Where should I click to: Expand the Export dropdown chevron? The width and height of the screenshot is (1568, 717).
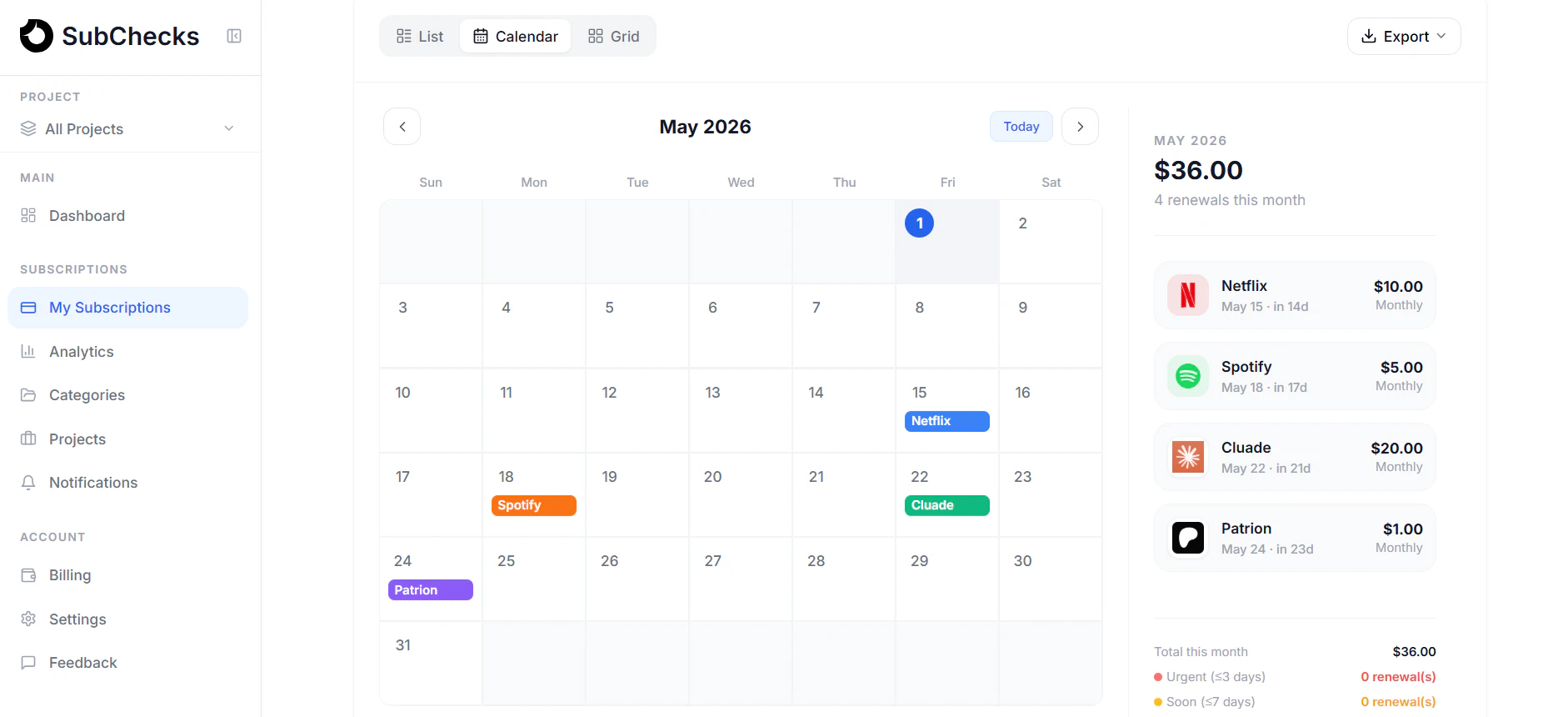tap(1441, 36)
